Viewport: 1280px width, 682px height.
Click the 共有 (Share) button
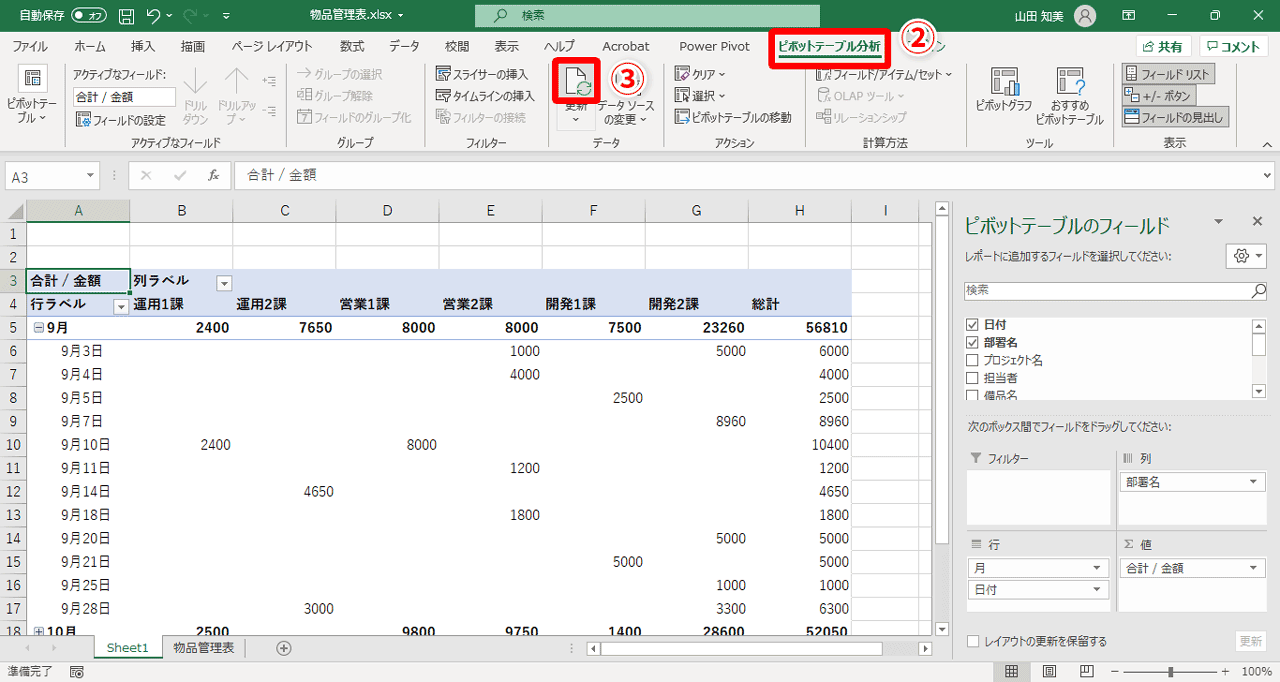(x=1163, y=47)
